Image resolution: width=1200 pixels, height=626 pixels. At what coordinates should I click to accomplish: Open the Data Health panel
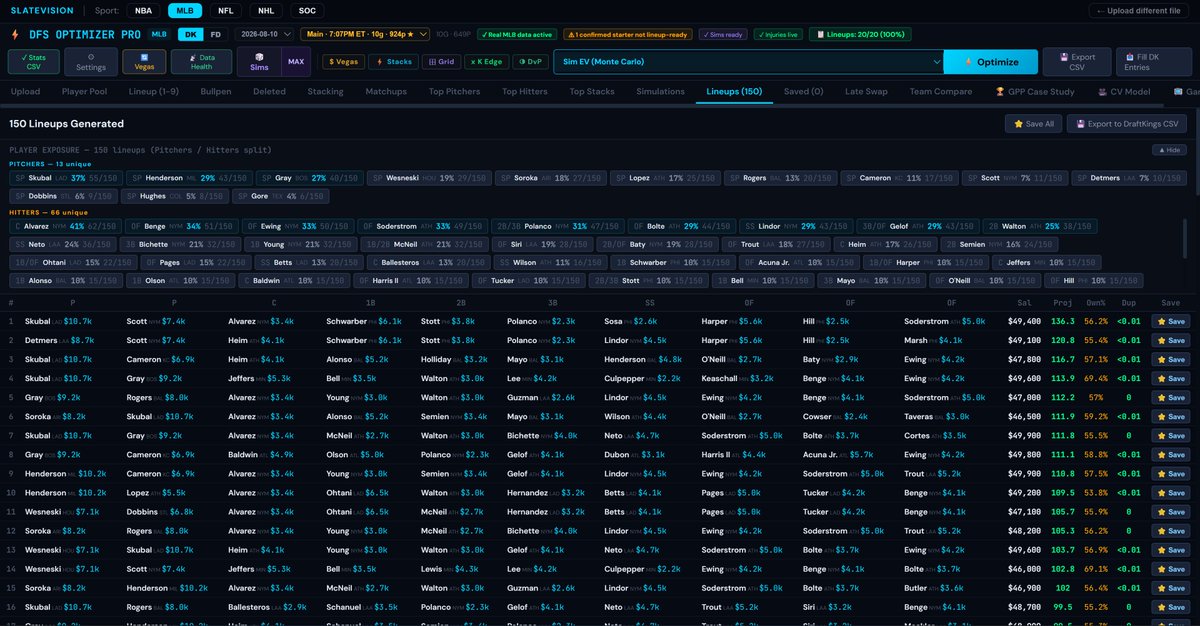pyautogui.click(x=201, y=62)
